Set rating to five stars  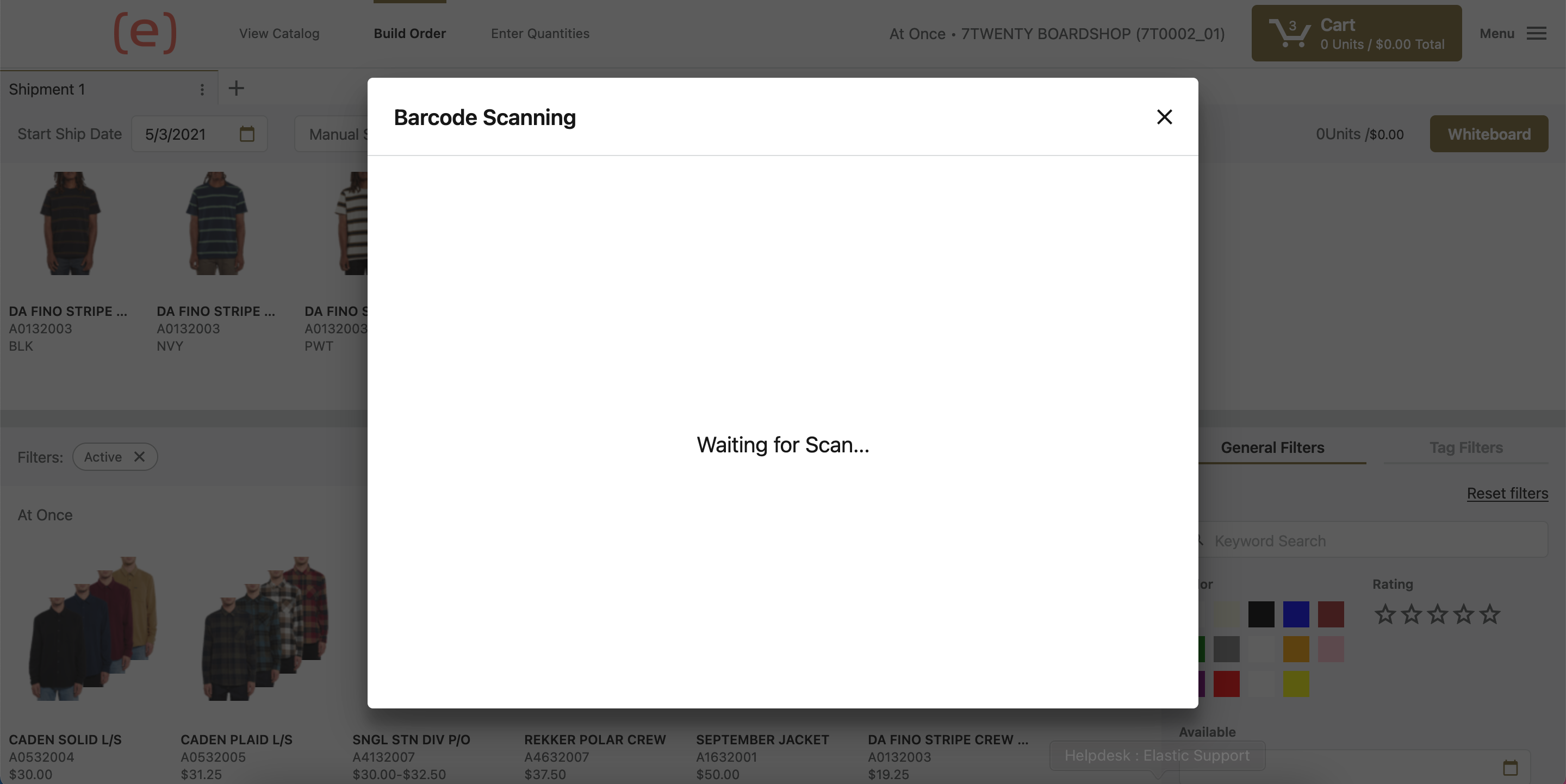coord(1489,614)
